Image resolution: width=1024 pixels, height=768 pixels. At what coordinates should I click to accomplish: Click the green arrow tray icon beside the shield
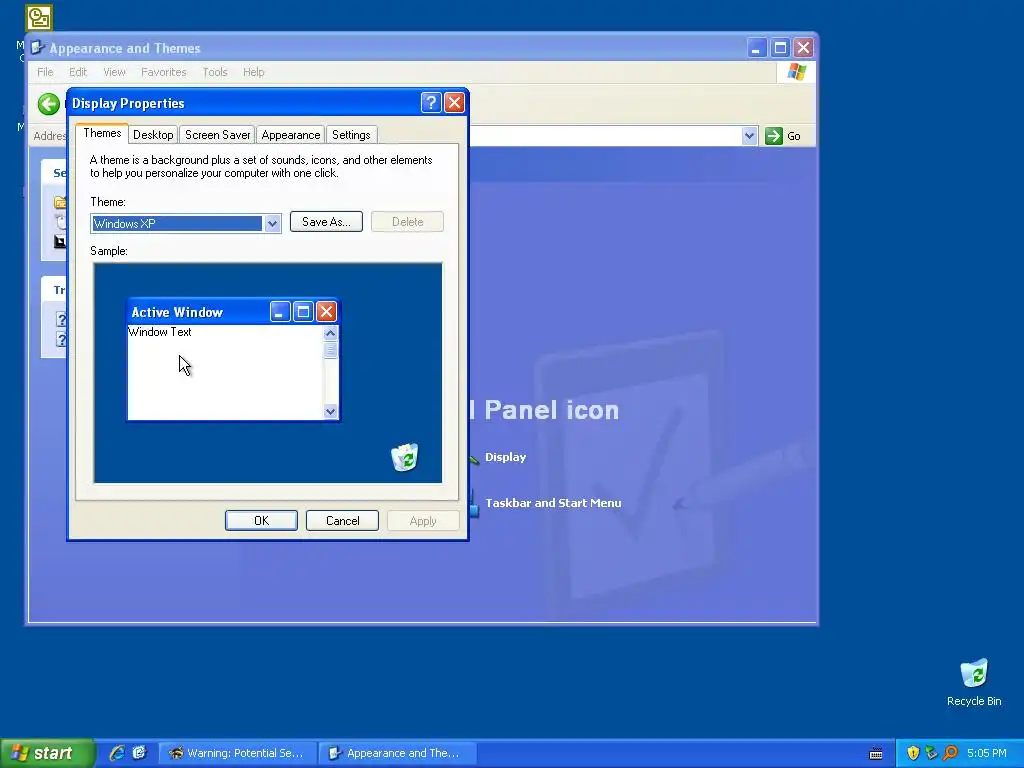pos(931,753)
